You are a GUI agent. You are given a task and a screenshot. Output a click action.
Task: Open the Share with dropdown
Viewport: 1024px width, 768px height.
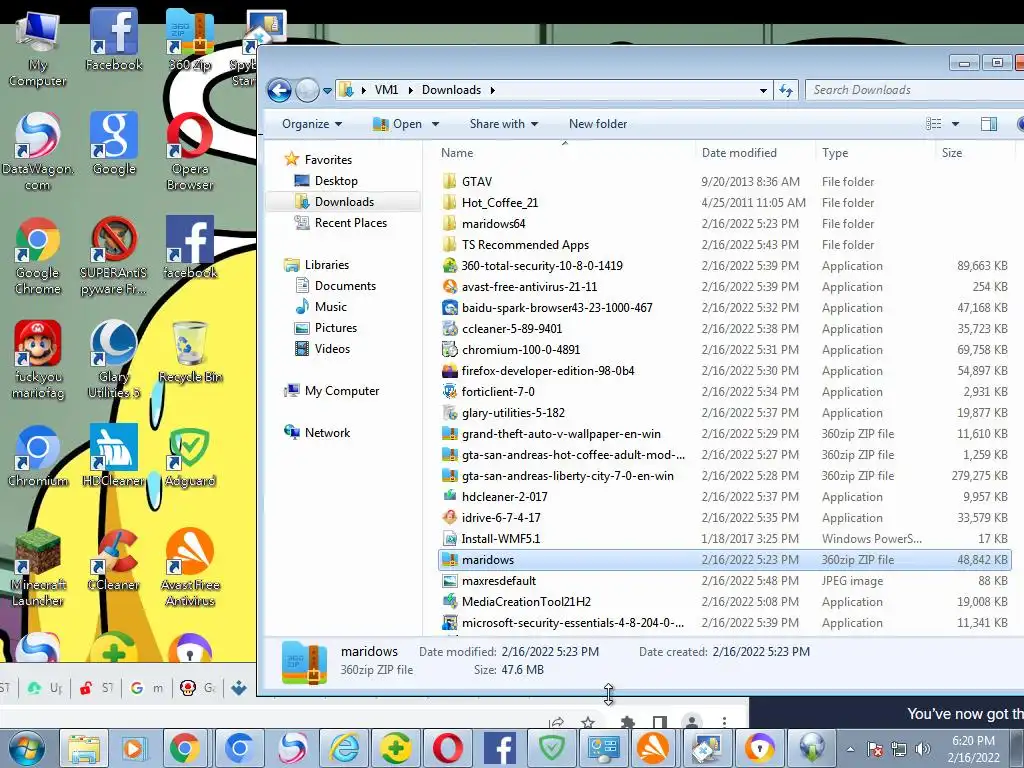click(504, 123)
